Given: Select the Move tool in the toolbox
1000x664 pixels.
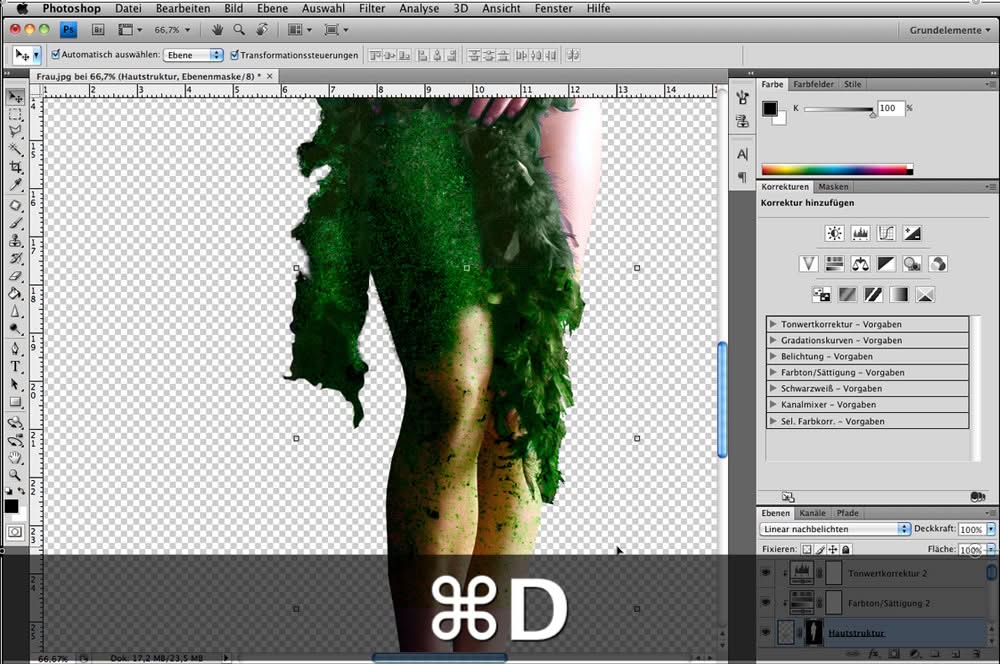Looking at the screenshot, I should coord(16,97).
